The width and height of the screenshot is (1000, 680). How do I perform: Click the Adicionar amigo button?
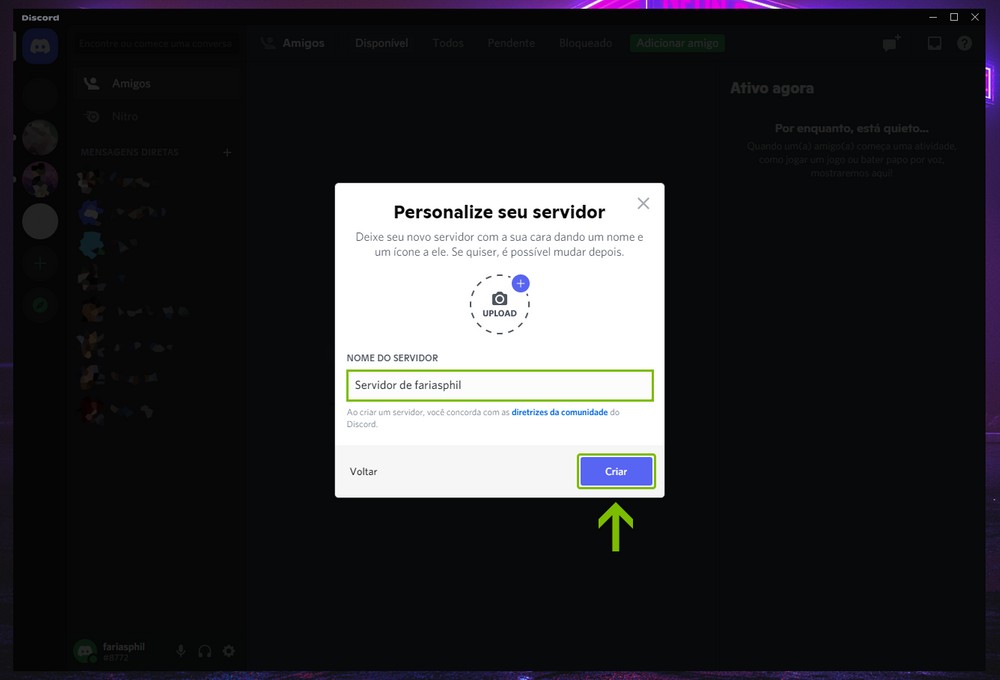(677, 44)
